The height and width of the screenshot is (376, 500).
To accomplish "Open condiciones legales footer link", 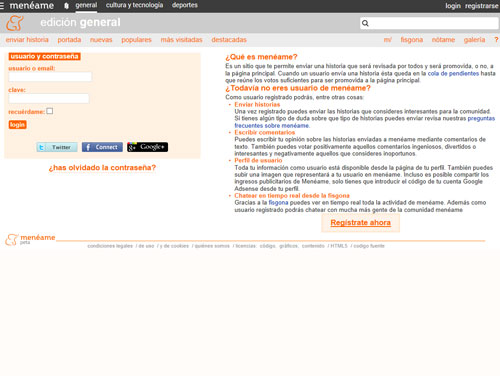I will pyautogui.click(x=110, y=246).
